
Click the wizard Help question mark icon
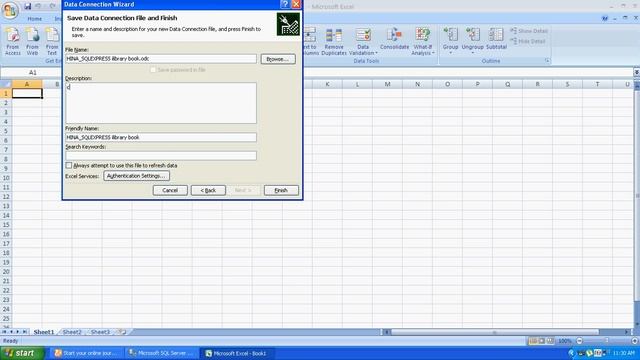pos(285,4)
